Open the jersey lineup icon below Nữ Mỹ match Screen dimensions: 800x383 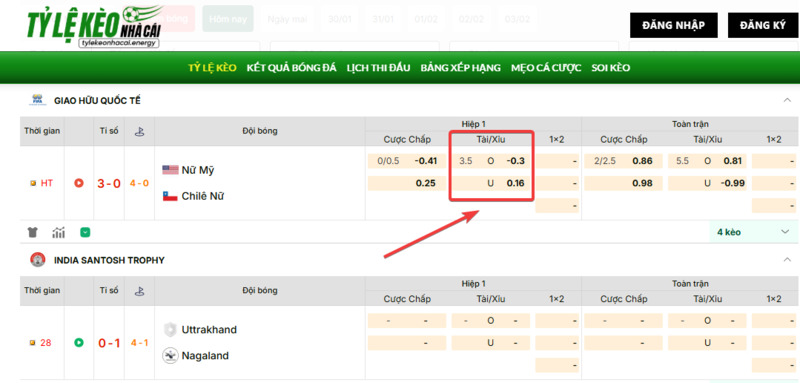(33, 233)
